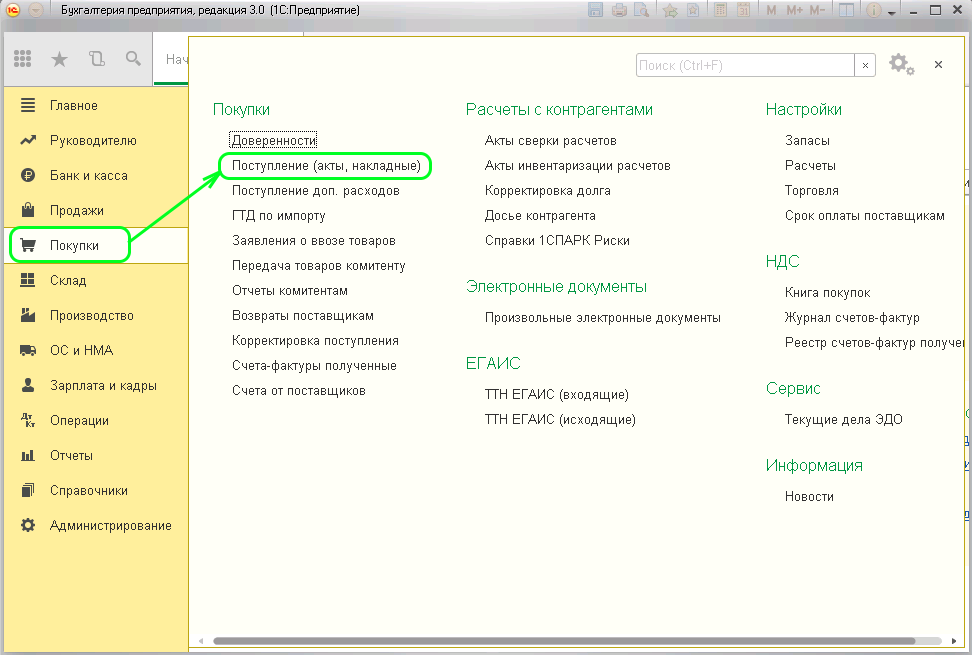Open the Операции section

pos(96,420)
